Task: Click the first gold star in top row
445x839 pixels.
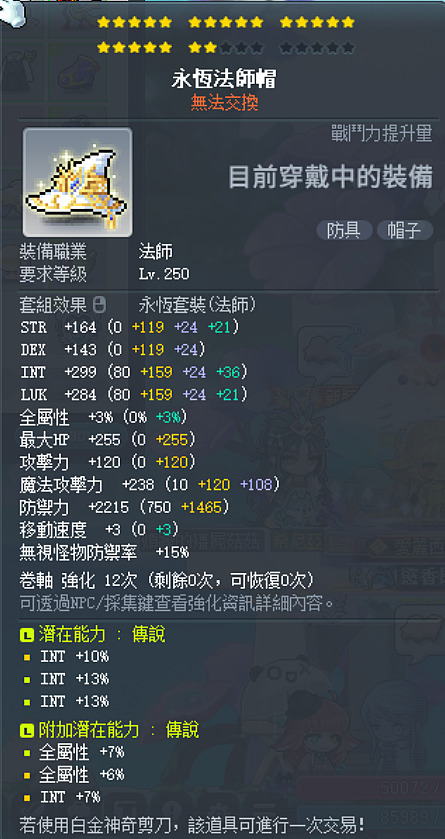Action: coord(104,22)
